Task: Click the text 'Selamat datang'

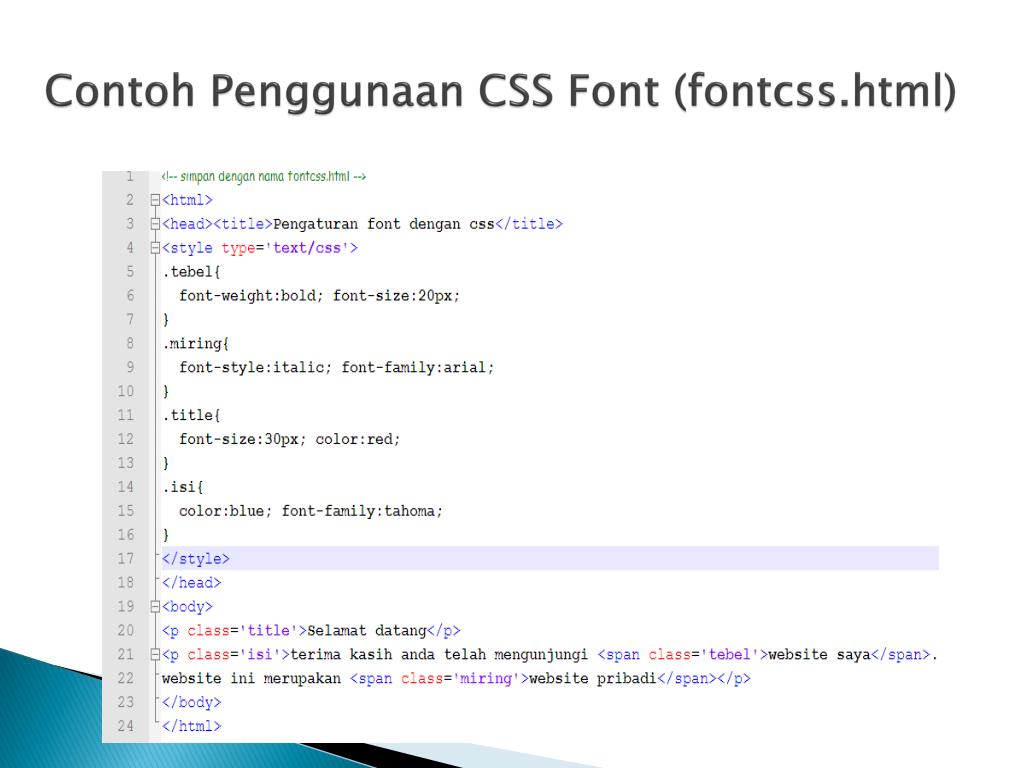Action: 367,631
